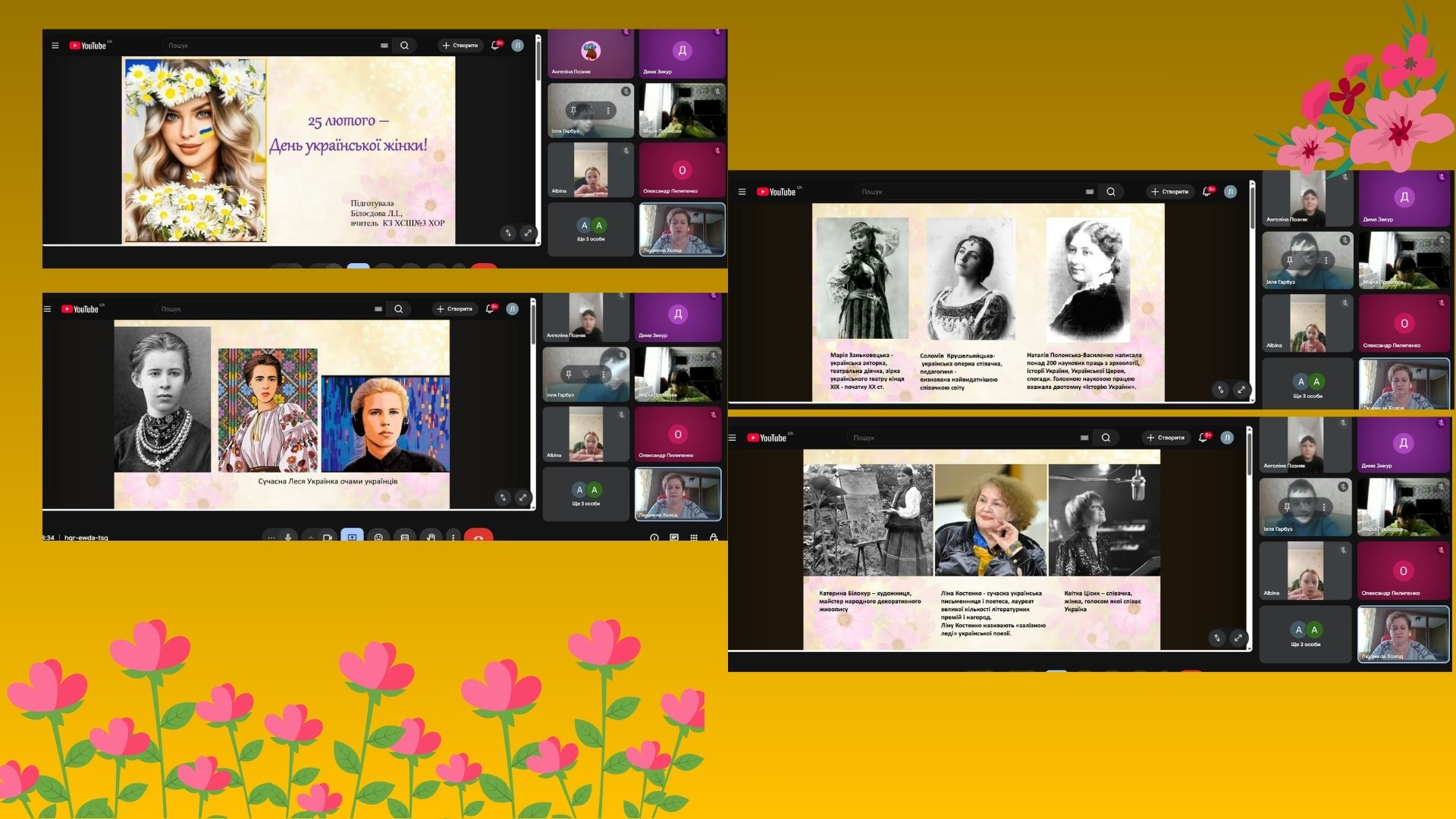Screen dimensions: 1456x819
Task: Click the red hang up call button
Action: [x=479, y=537]
